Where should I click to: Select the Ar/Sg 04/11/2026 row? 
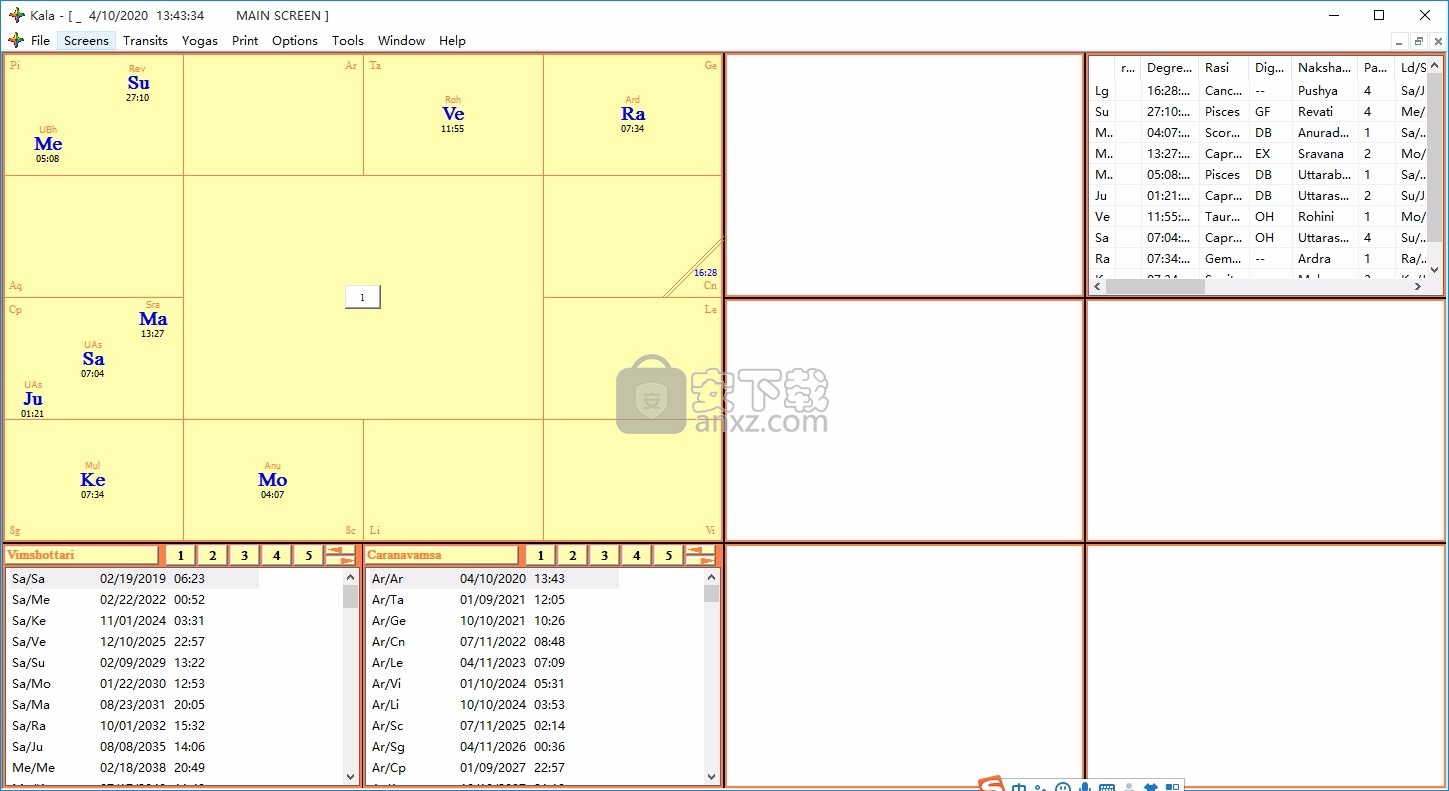tap(493, 747)
